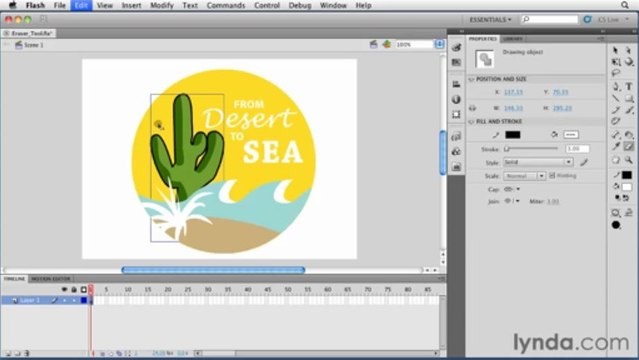The image size is (639, 360).
Task: Click the Y position value
Action: coord(560,92)
